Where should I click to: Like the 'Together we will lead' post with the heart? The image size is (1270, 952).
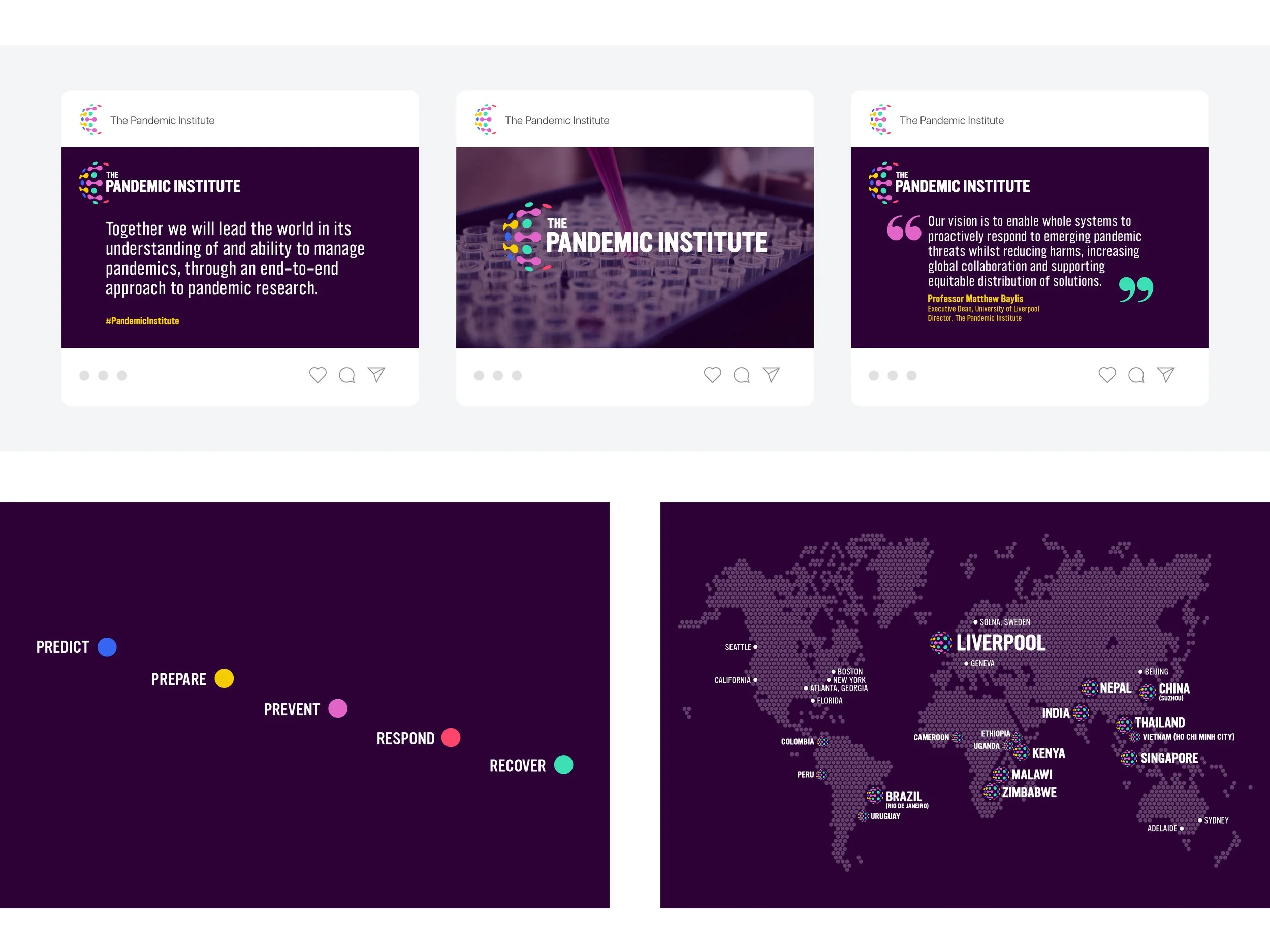tap(317, 375)
